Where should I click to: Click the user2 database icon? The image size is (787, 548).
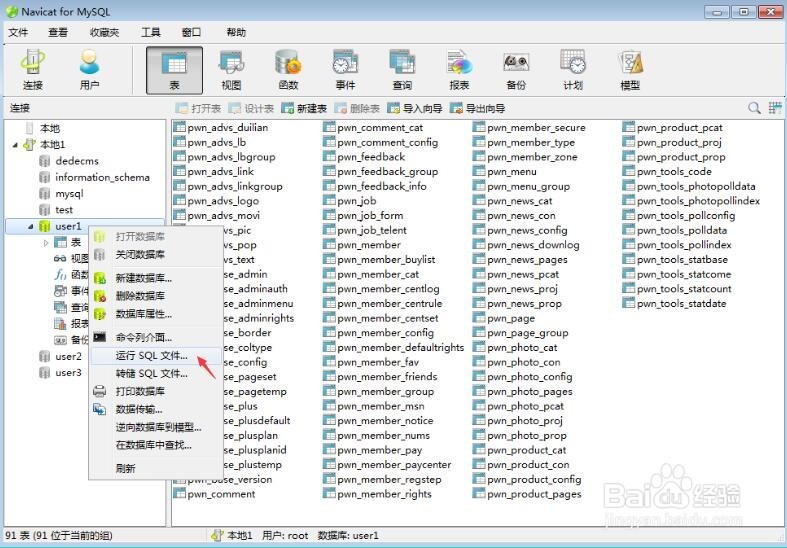point(45,356)
